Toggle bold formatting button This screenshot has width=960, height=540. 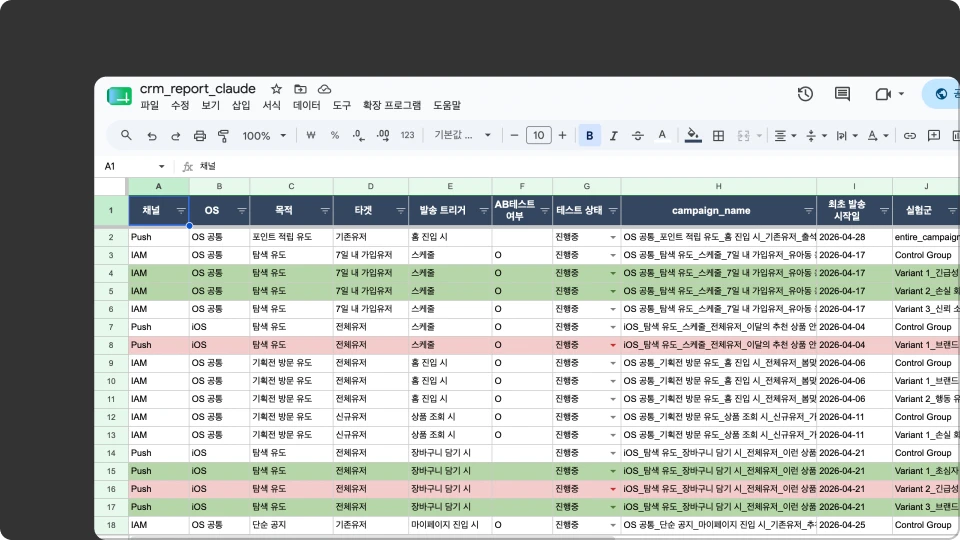590,136
